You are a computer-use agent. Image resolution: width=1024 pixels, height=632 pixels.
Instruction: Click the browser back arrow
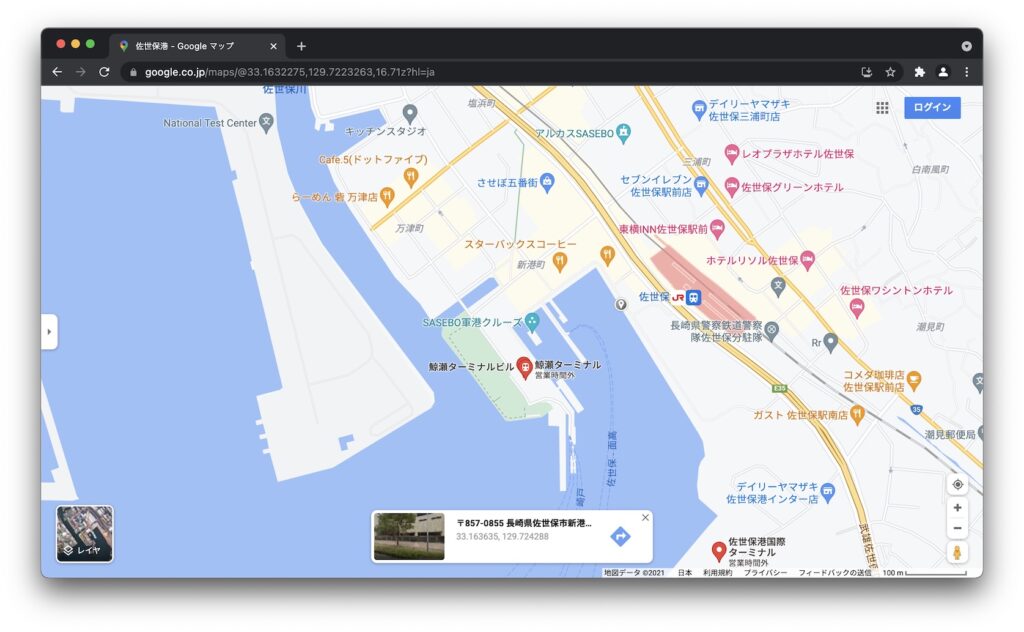57,72
